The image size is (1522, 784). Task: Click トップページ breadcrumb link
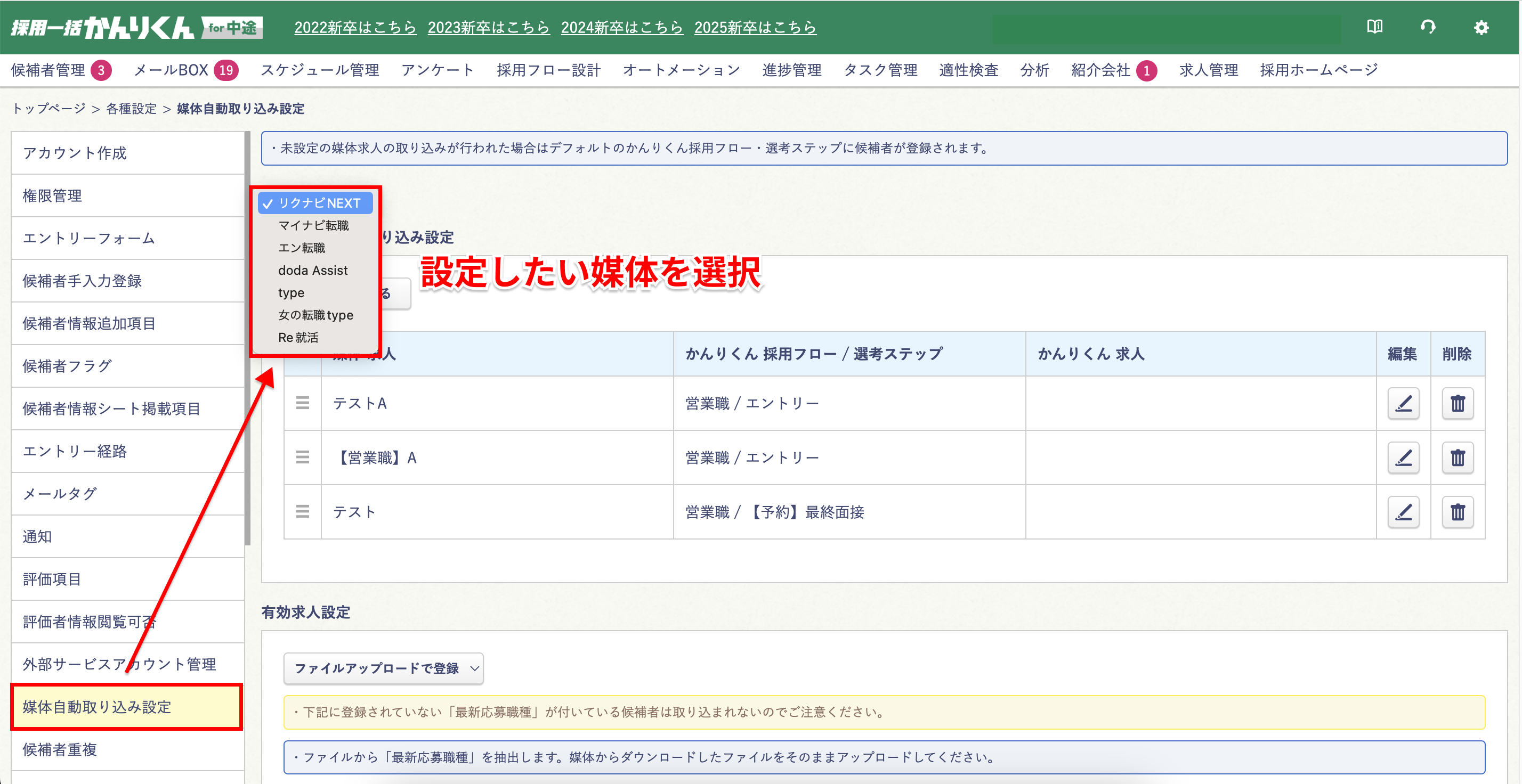tap(48, 109)
